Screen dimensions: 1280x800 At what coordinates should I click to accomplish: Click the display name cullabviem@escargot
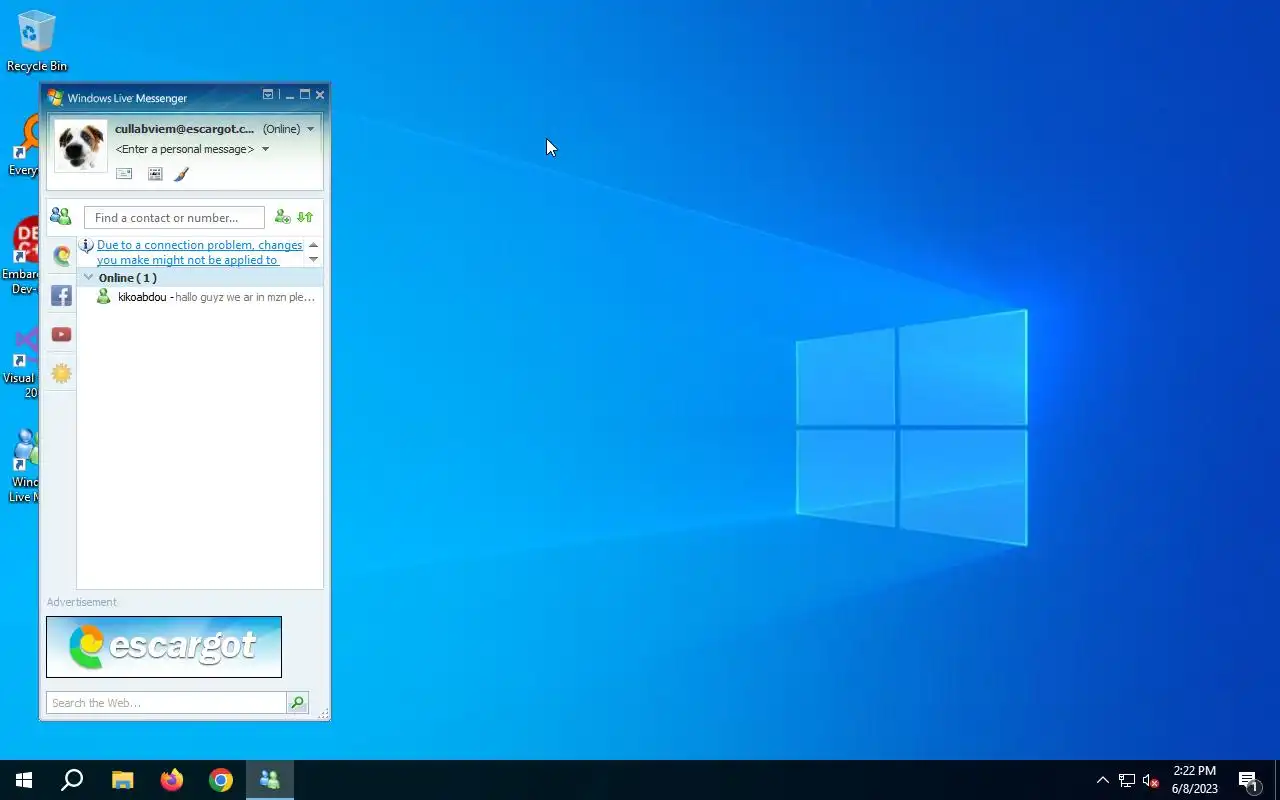pyautogui.click(x=185, y=129)
